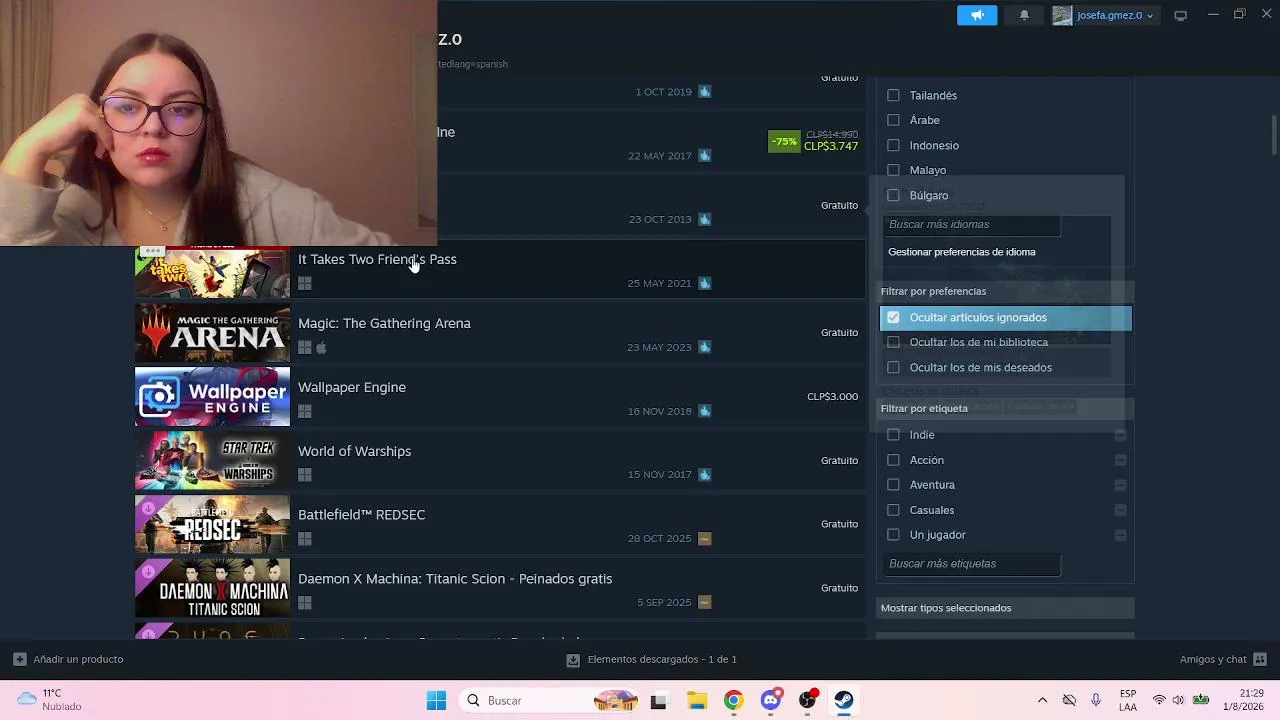
Task: Open File Explorer from the taskbar
Action: (696, 700)
